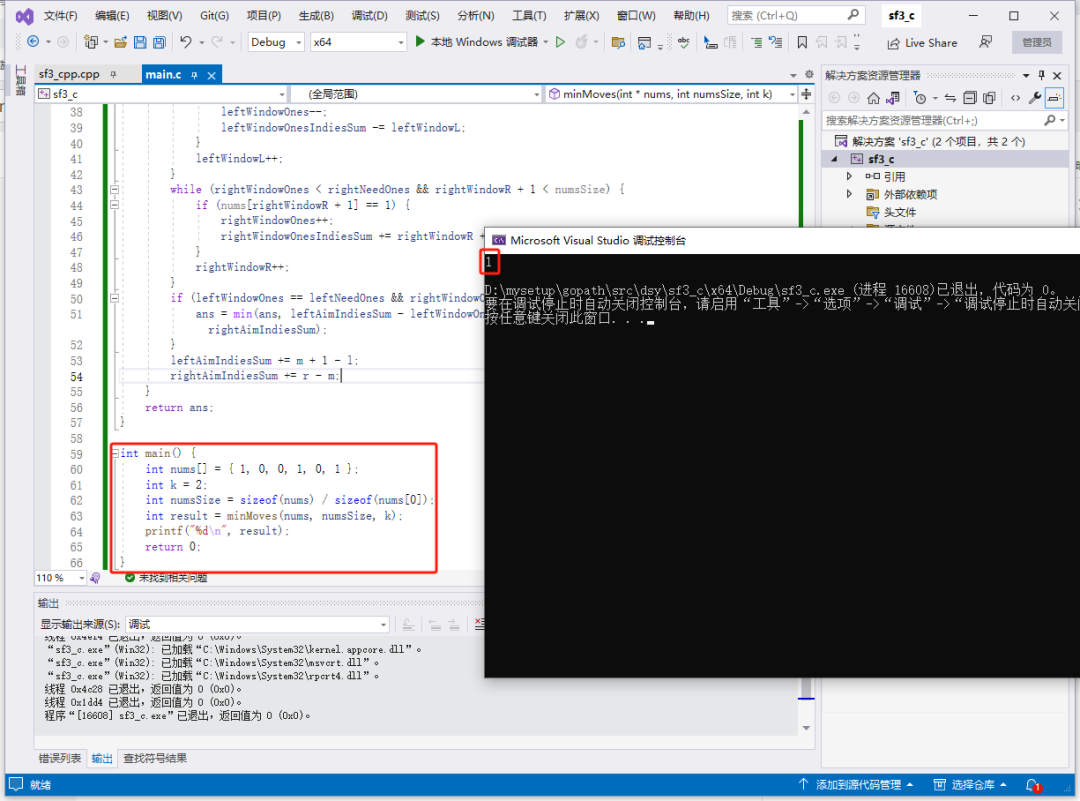The height and width of the screenshot is (801, 1080).
Task: Expand the 外部依赖项 node
Action: [849, 194]
